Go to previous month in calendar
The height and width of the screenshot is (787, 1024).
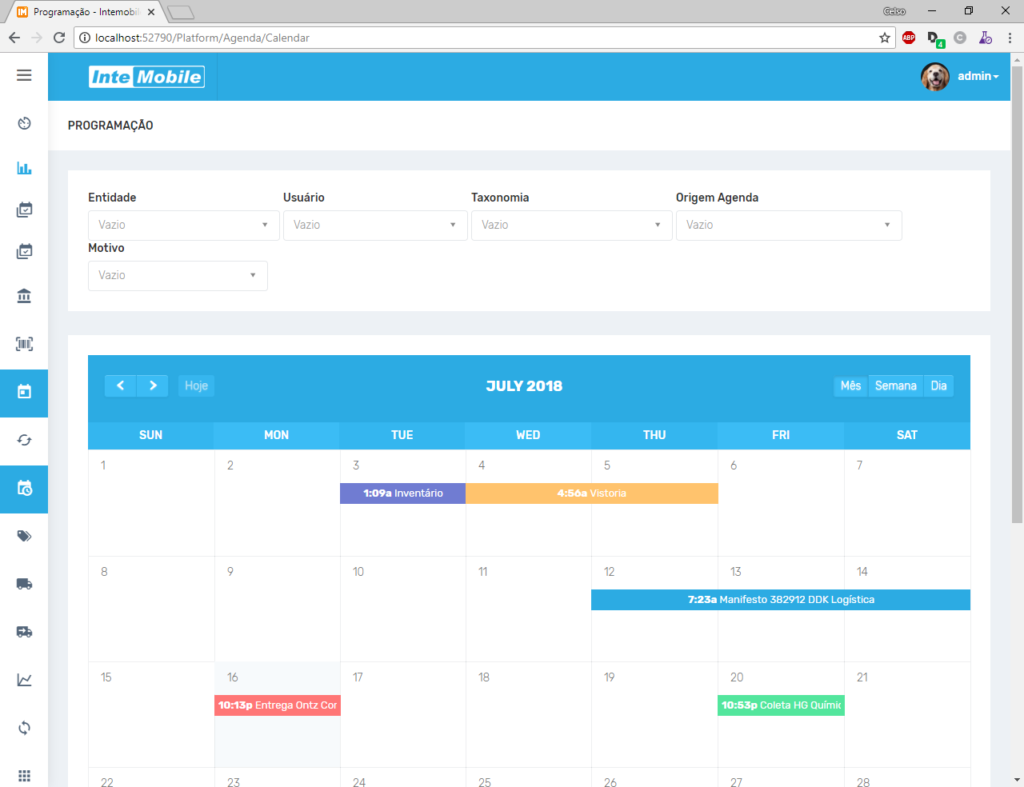(120, 386)
